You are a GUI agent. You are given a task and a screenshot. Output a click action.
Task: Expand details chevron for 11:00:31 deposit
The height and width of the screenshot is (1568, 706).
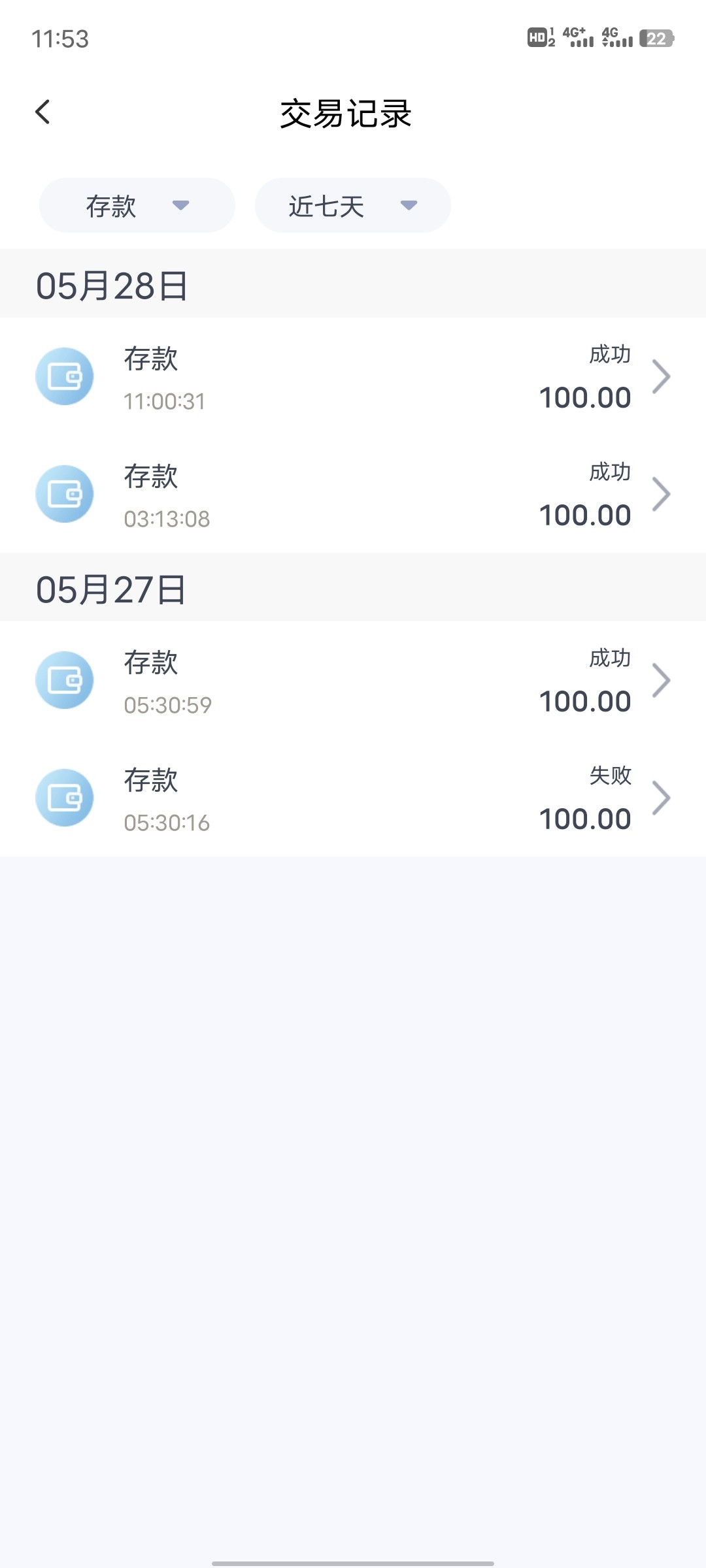pyautogui.click(x=662, y=377)
